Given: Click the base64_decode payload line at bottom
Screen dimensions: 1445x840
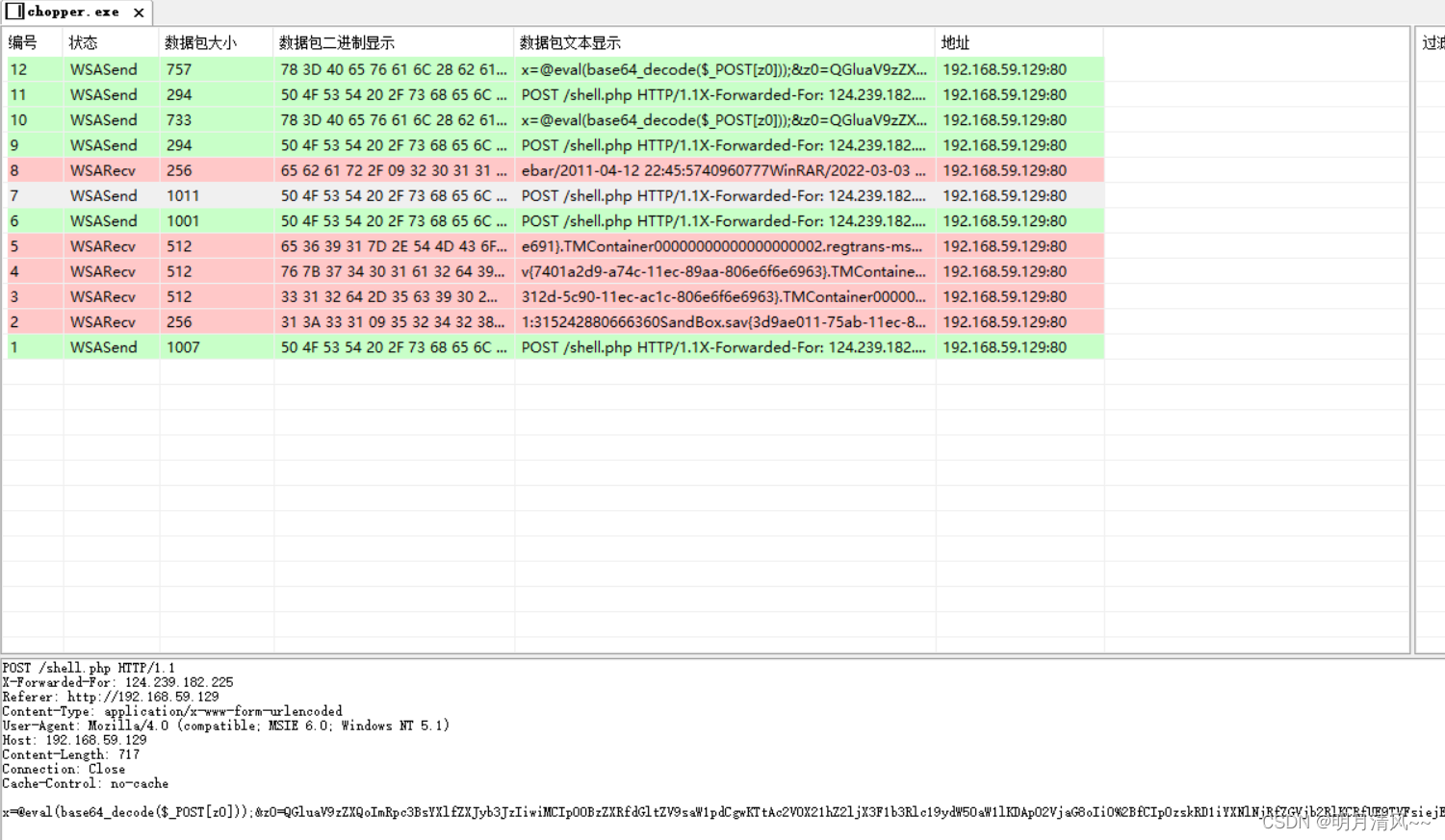Looking at the screenshot, I should (x=722, y=812).
